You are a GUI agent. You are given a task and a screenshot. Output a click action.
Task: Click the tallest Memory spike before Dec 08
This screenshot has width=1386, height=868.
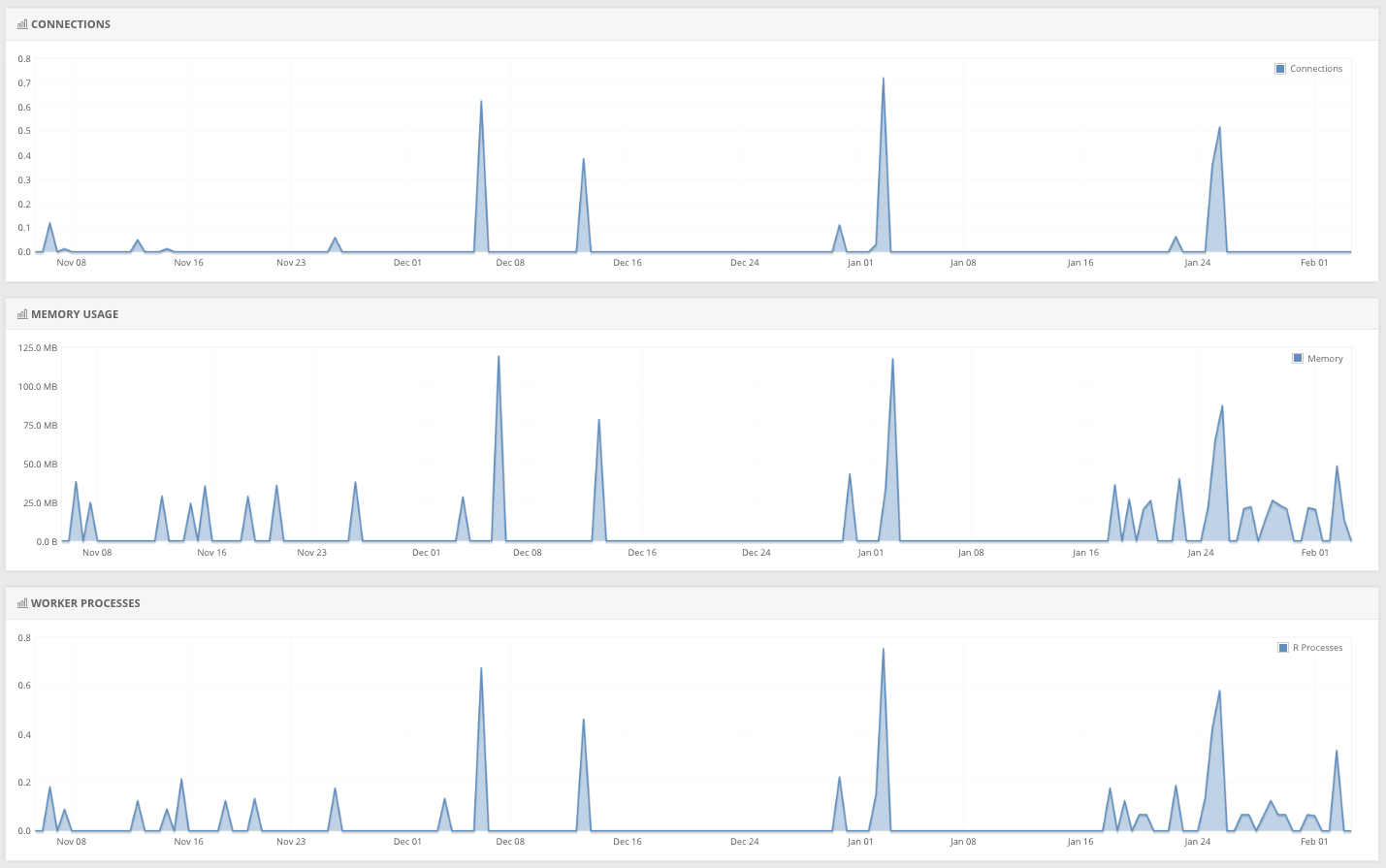pyautogui.click(x=499, y=357)
